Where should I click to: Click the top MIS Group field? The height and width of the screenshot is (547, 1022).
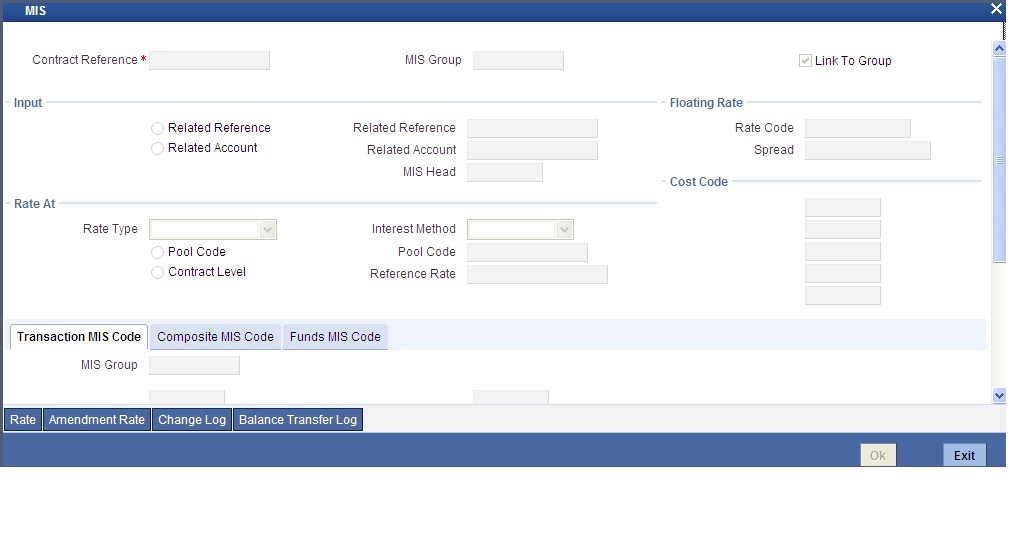click(518, 61)
